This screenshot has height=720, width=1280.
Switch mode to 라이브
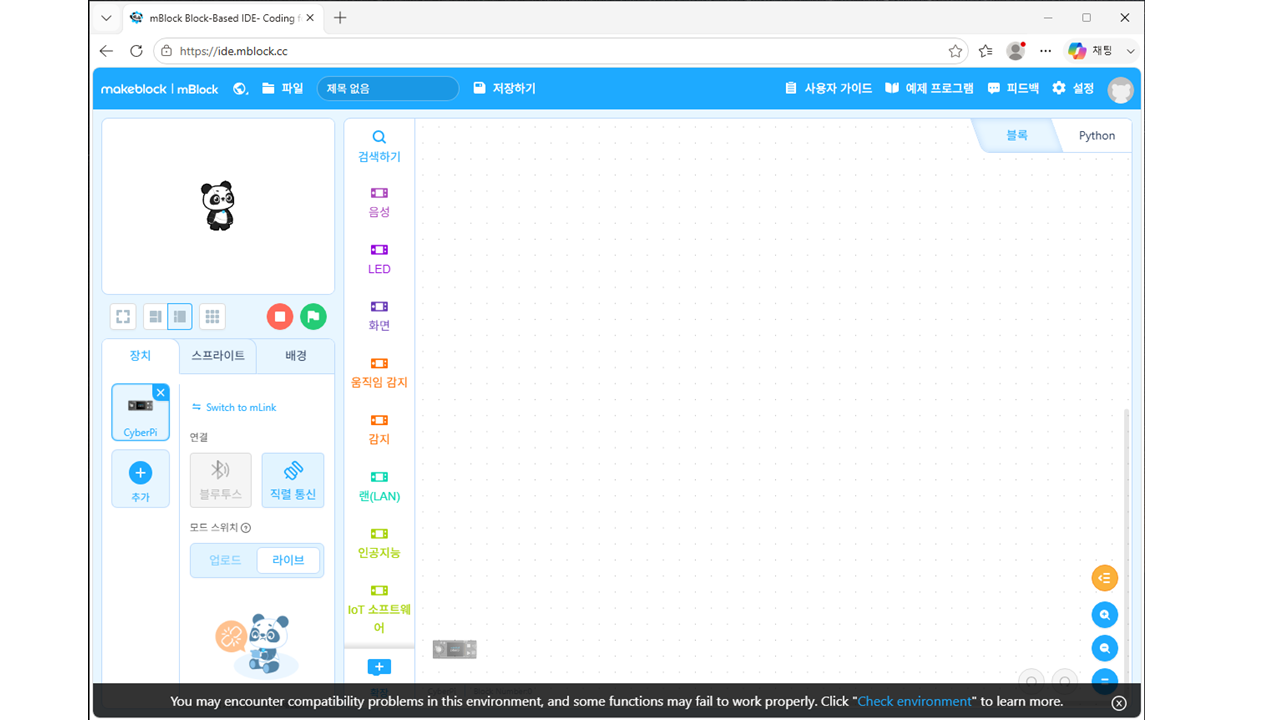click(288, 560)
